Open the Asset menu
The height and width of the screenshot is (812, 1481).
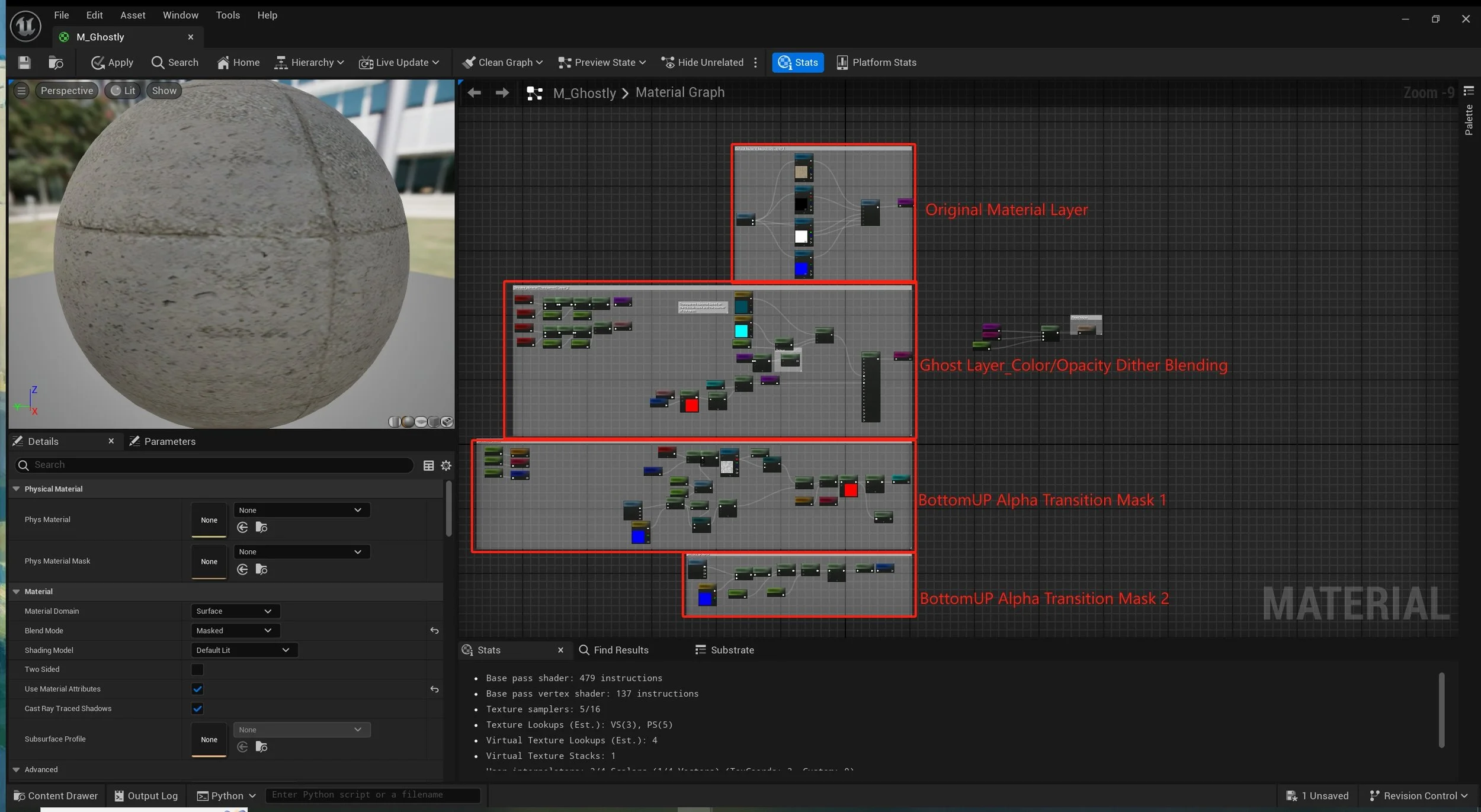132,15
